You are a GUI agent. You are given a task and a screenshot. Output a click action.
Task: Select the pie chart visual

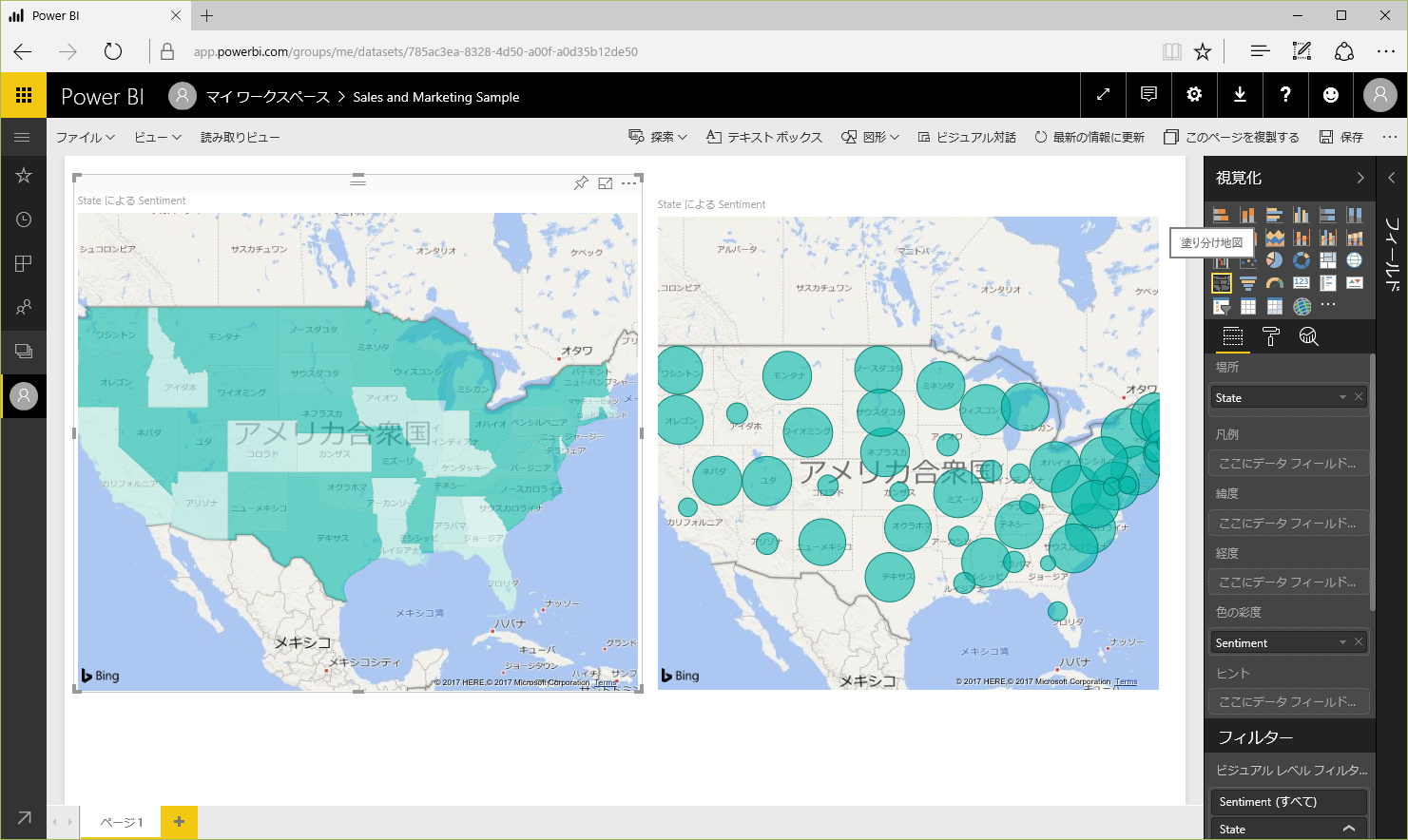tap(1275, 260)
